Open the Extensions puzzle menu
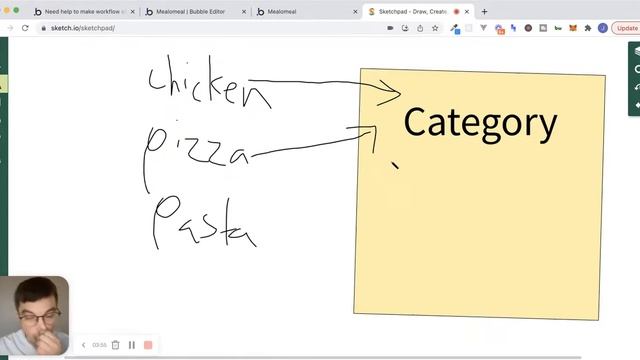Viewport: 640px width, 360px height. (x=588, y=28)
